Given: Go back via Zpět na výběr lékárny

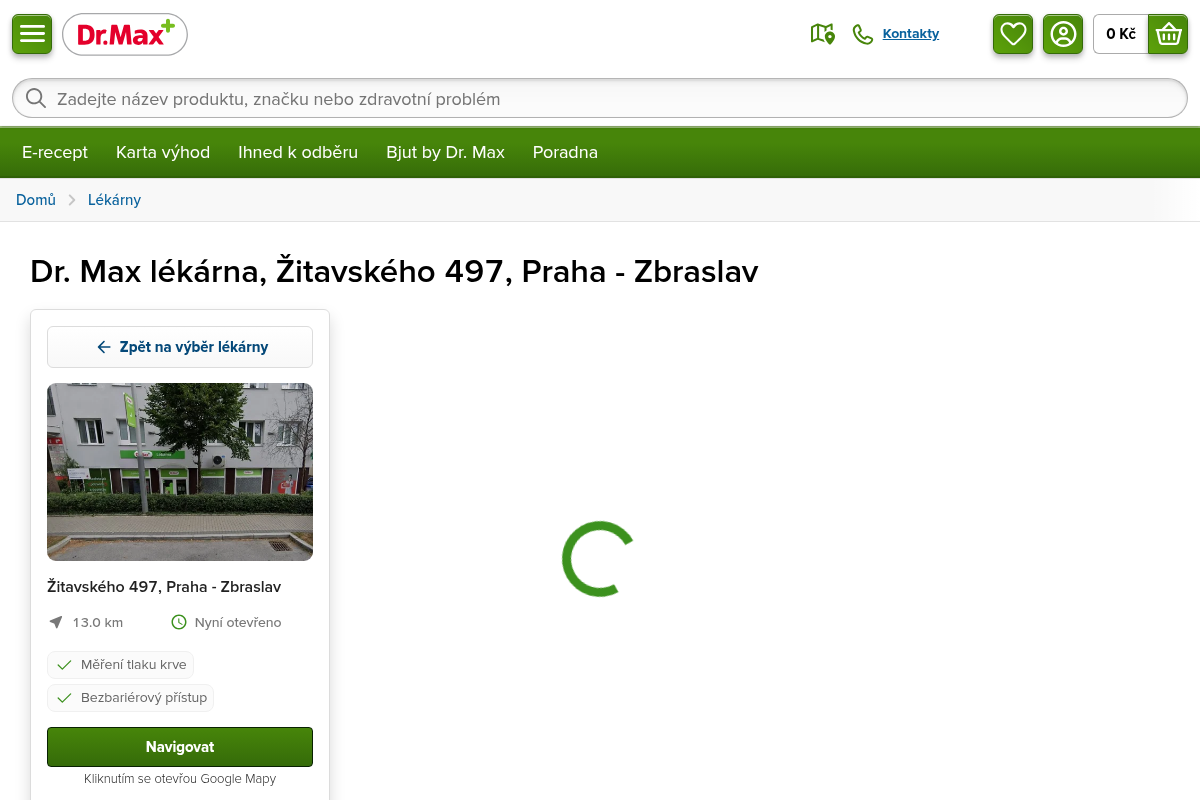Looking at the screenshot, I should click(180, 347).
